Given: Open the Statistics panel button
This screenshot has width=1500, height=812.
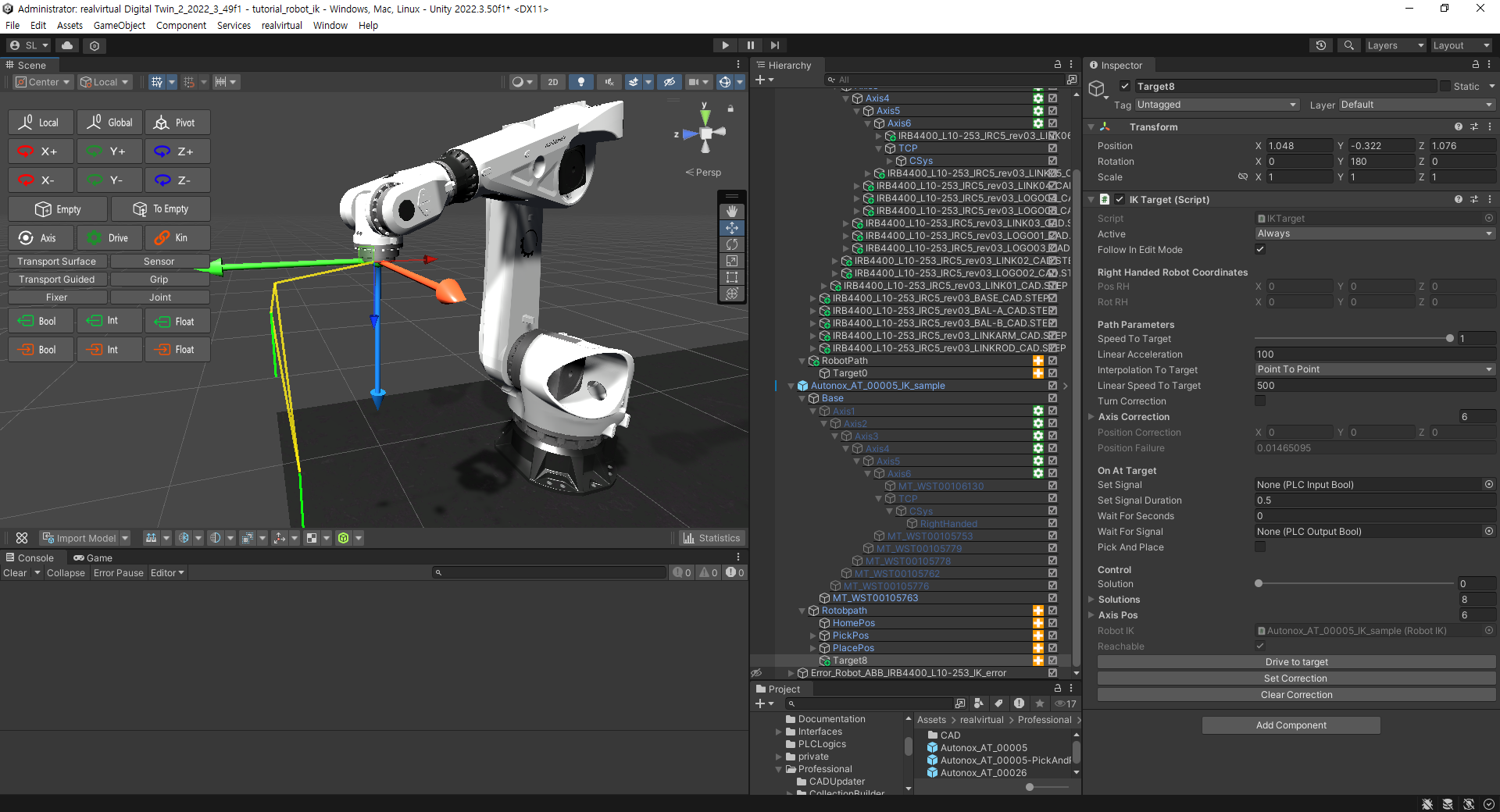Looking at the screenshot, I should (x=711, y=538).
